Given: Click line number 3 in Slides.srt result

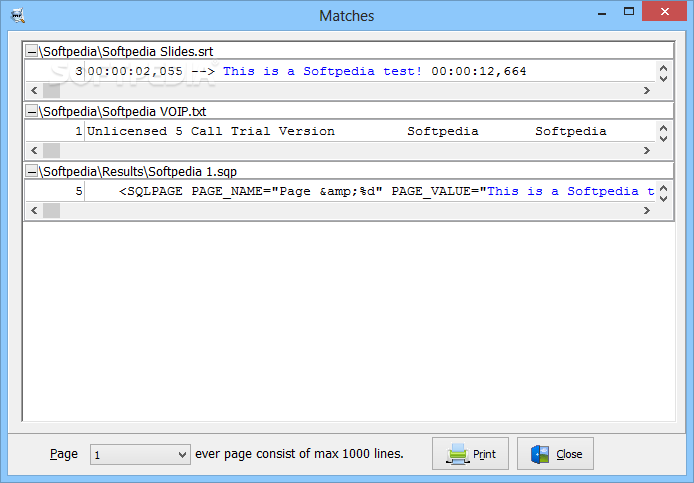Looking at the screenshot, I should tap(79, 71).
